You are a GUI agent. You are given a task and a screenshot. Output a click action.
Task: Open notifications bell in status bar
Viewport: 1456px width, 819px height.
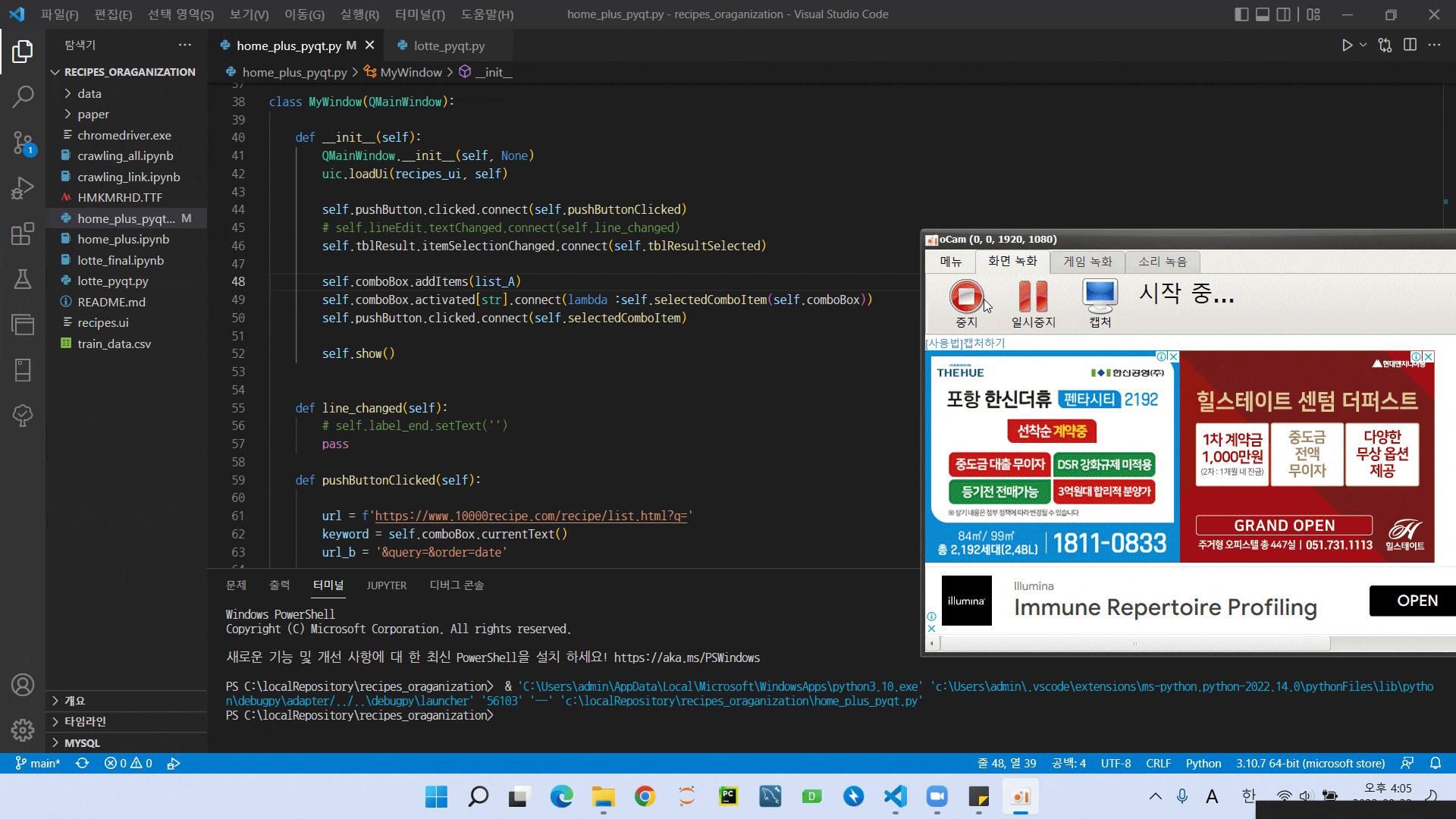(x=1436, y=764)
